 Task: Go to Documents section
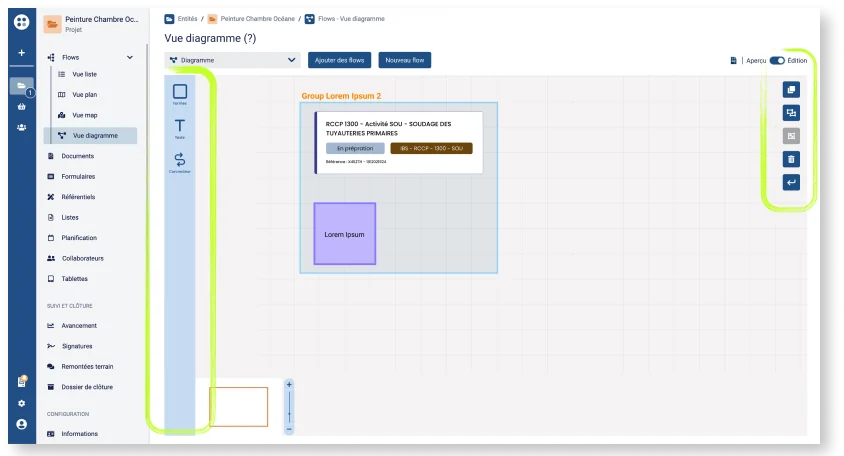pos(78,156)
